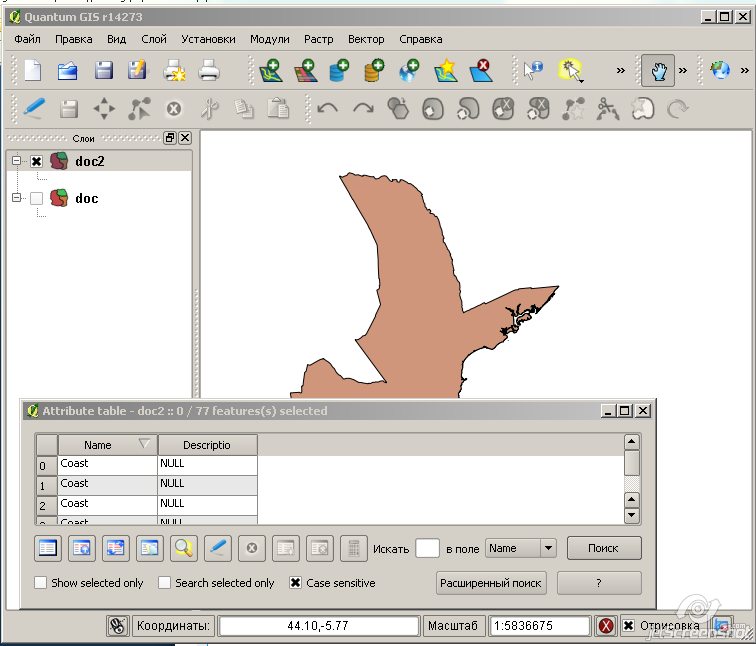Image resolution: width=756 pixels, height=646 pixels.
Task: Click the Undo arrow
Action: click(328, 108)
